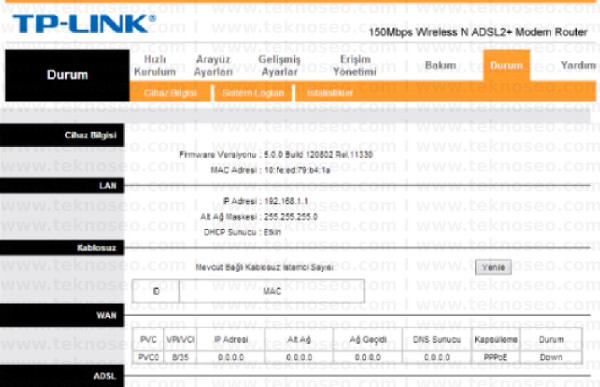The image size is (600, 387).
Task: Open the Hızlı Kurulum tab
Action: pos(155,65)
